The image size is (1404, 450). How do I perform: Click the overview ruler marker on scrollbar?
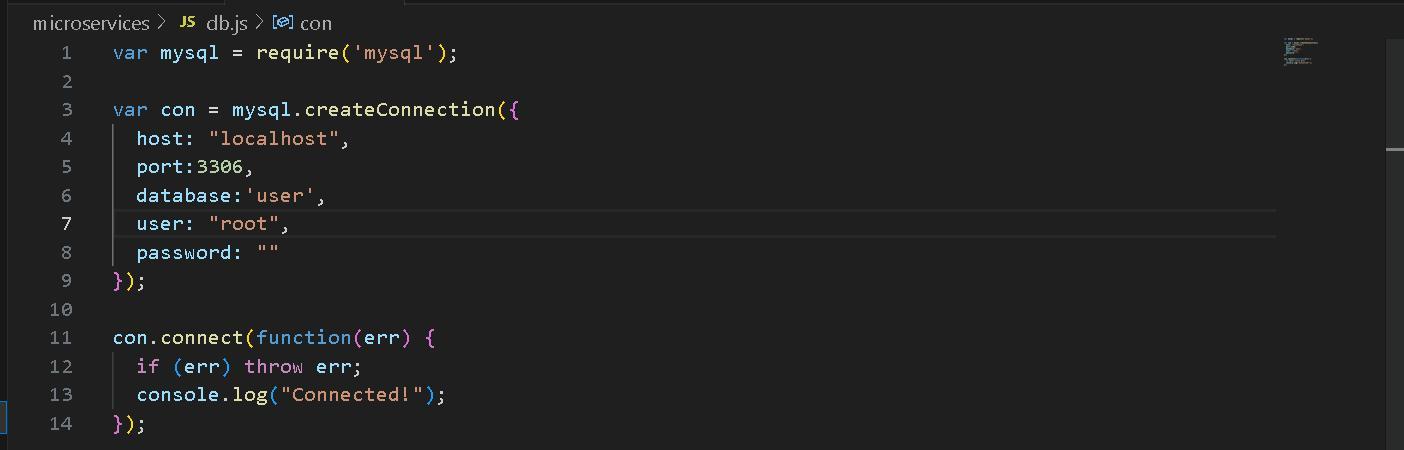click(x=1395, y=149)
